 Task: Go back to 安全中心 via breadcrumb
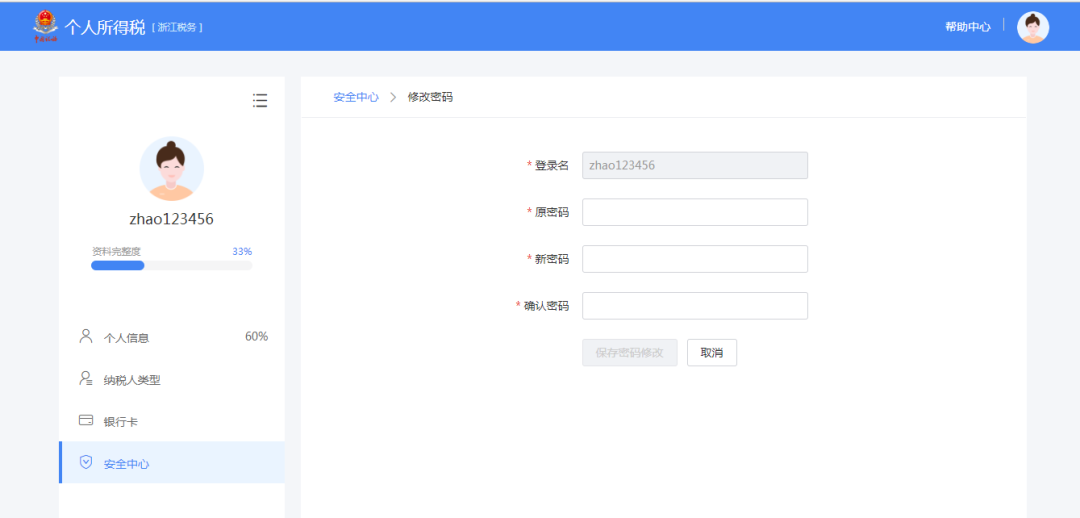[x=356, y=97]
